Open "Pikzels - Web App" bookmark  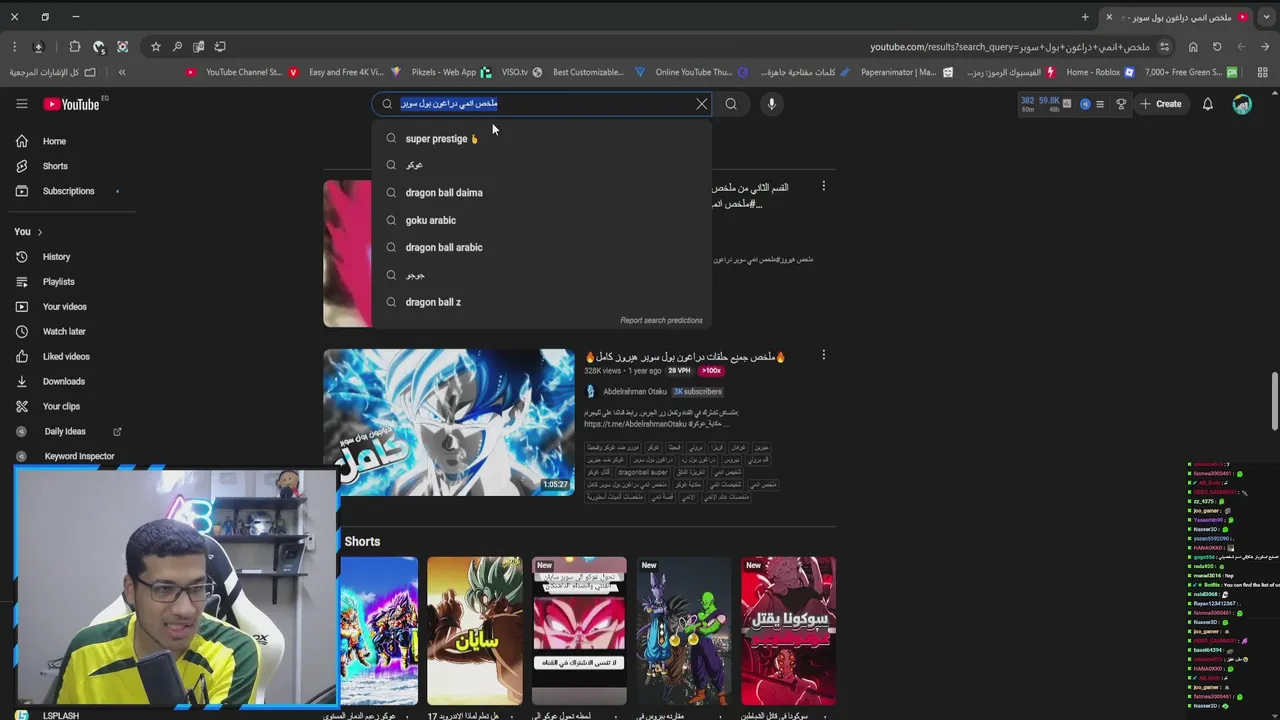tap(451, 72)
